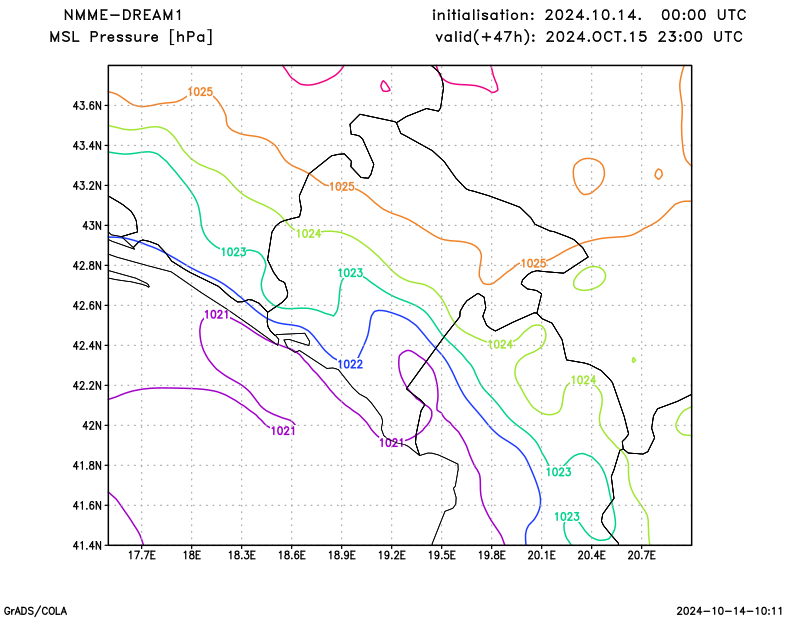
Task: Click the 43.4N latitude axis label
Action: [87, 146]
